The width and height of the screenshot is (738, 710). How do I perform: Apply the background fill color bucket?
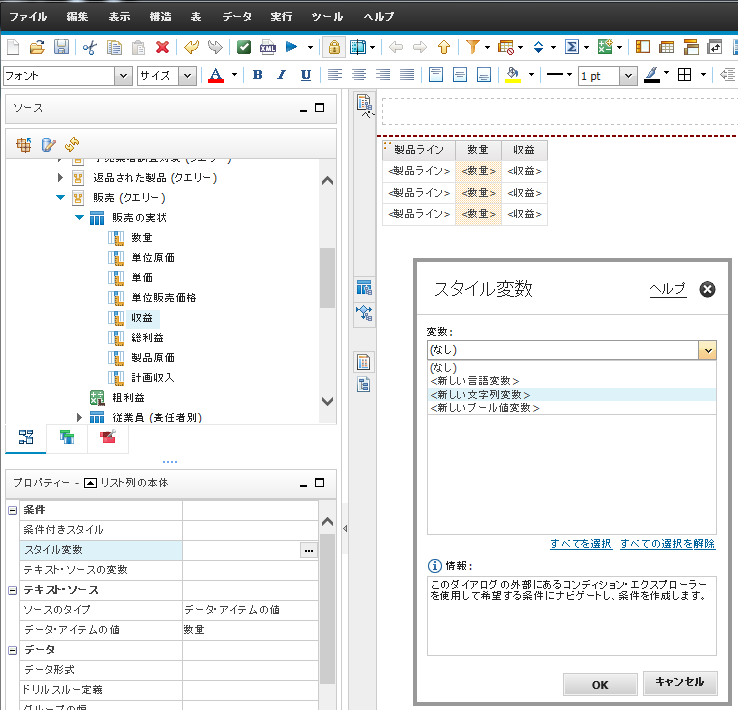(513, 75)
